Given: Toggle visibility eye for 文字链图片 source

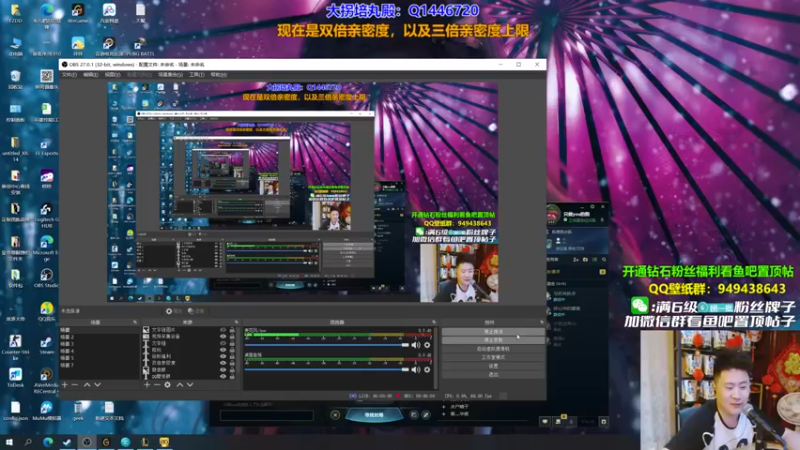Looking at the screenshot, I should tap(223, 330).
